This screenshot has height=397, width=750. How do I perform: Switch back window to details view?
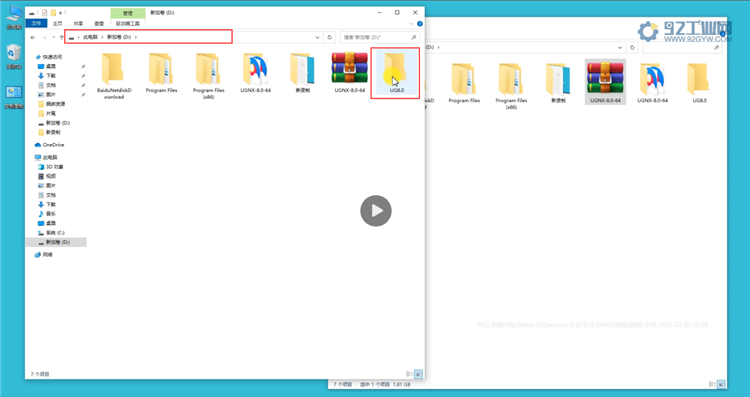coord(712,384)
